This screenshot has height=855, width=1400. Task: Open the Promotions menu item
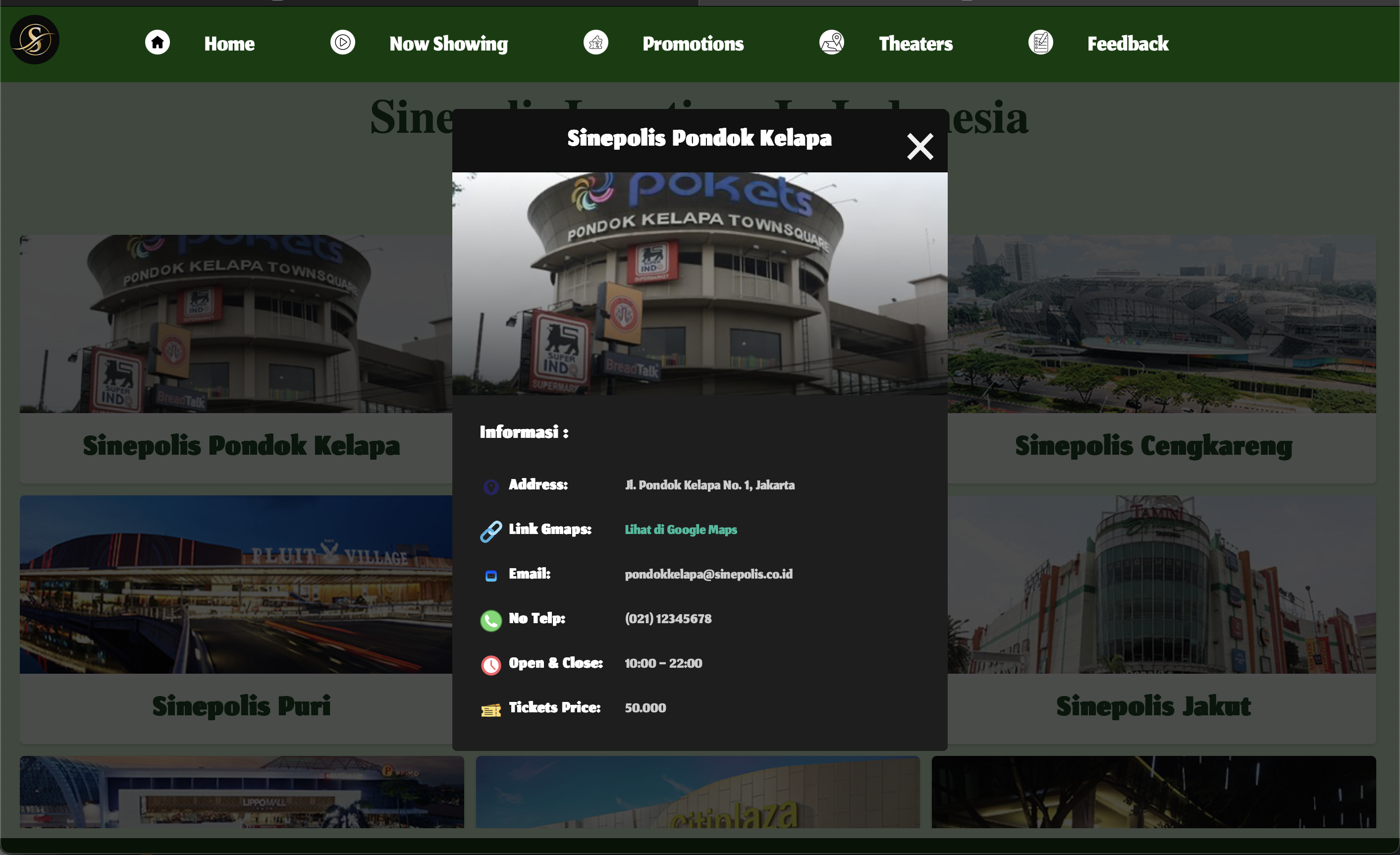tap(693, 43)
